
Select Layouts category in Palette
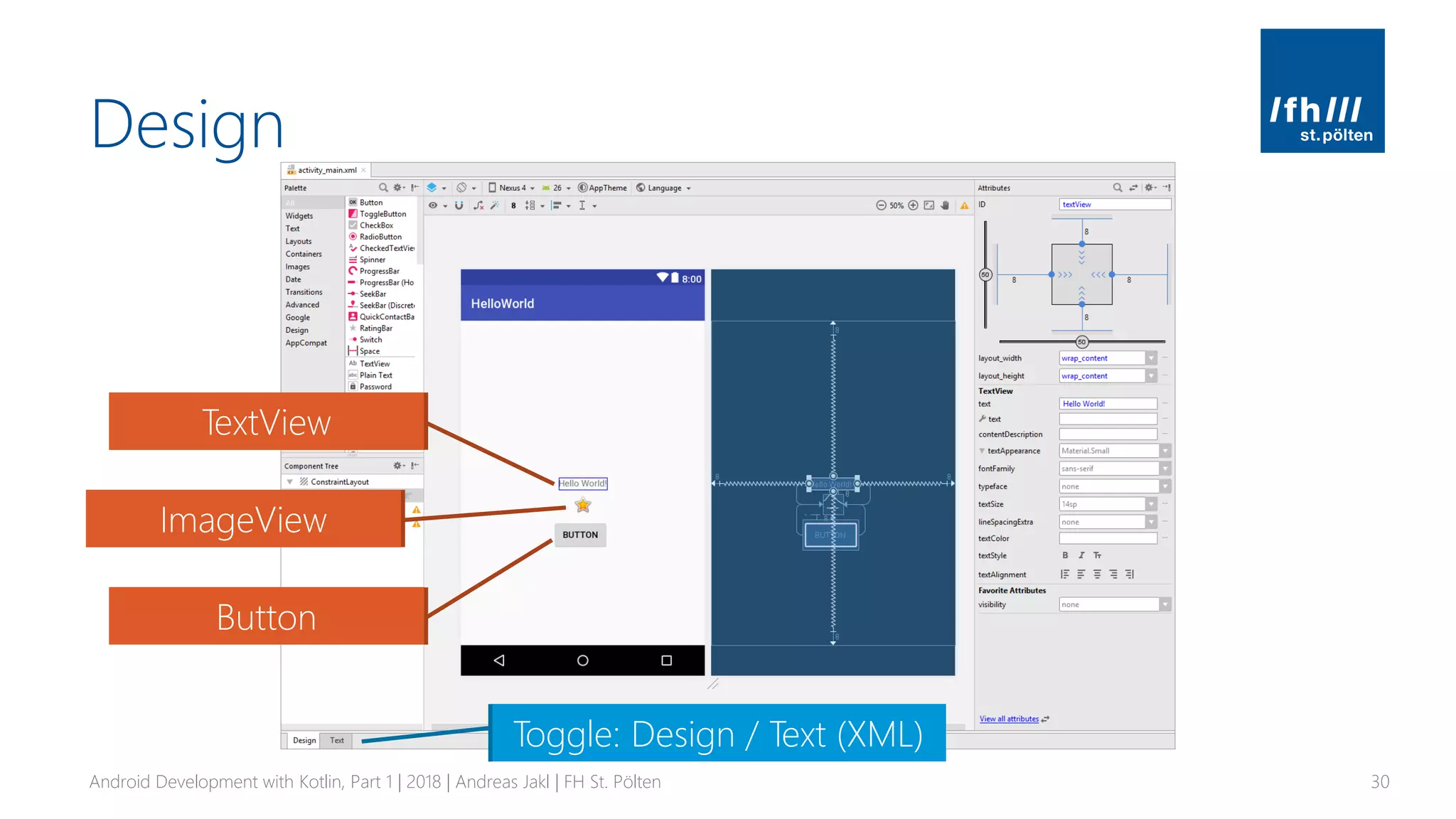[x=299, y=241]
